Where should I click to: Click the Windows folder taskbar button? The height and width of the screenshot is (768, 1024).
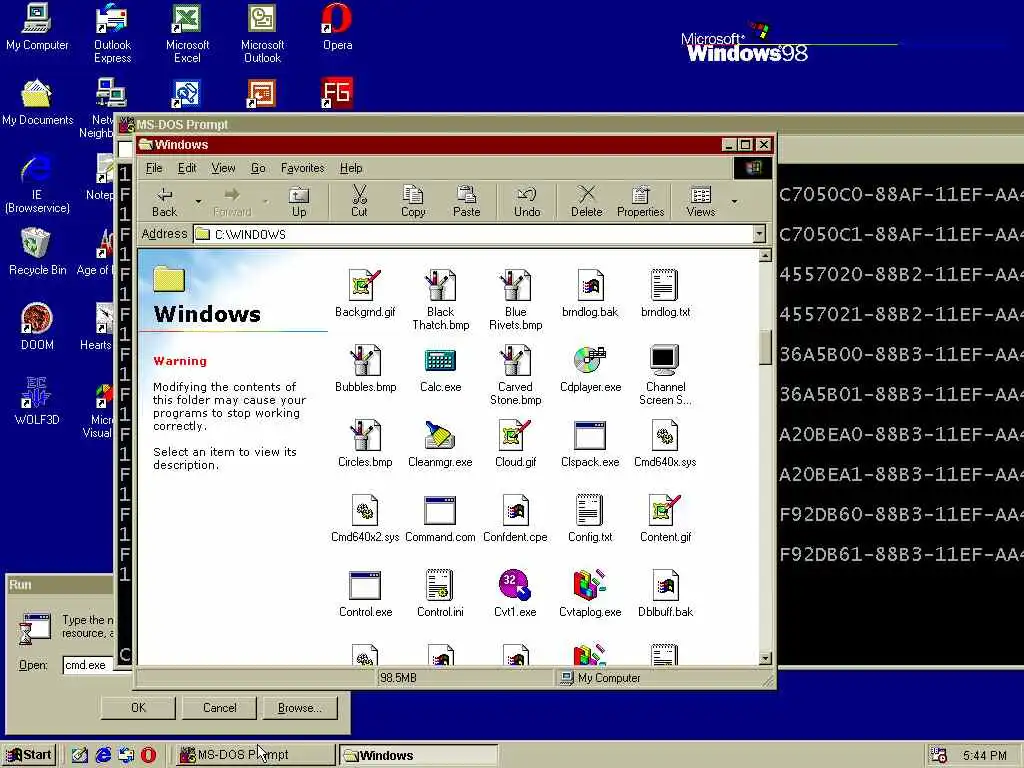[418, 755]
